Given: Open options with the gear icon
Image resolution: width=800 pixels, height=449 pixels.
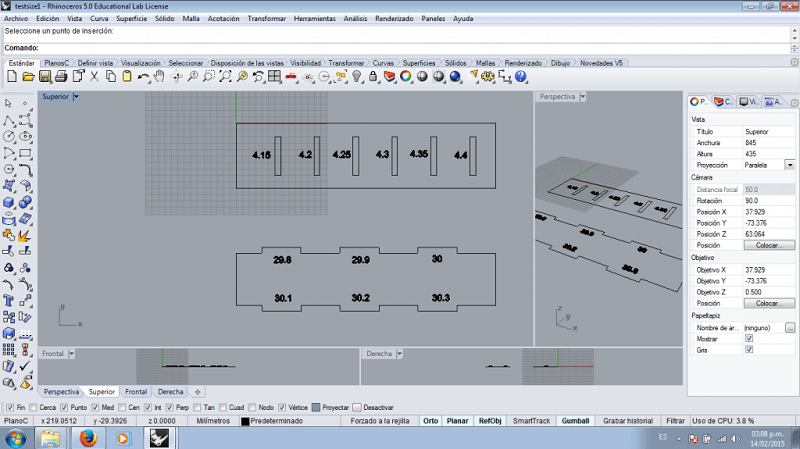Looking at the screenshot, I should click(x=488, y=77).
